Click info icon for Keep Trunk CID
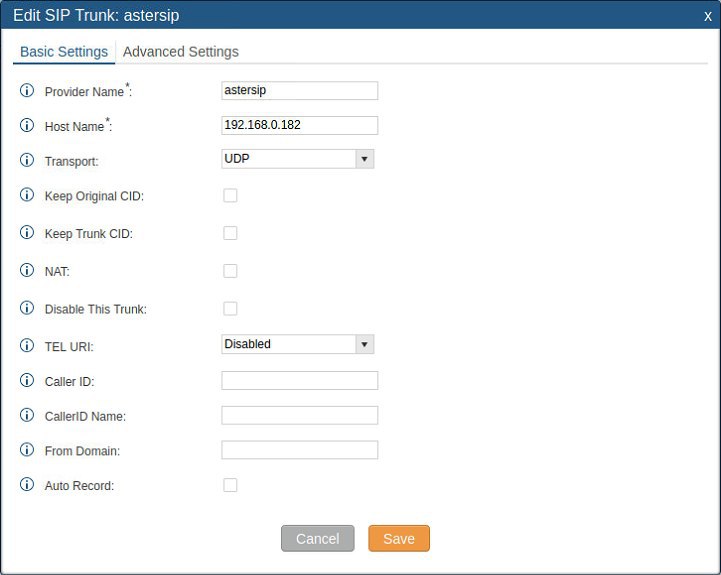 27,232
